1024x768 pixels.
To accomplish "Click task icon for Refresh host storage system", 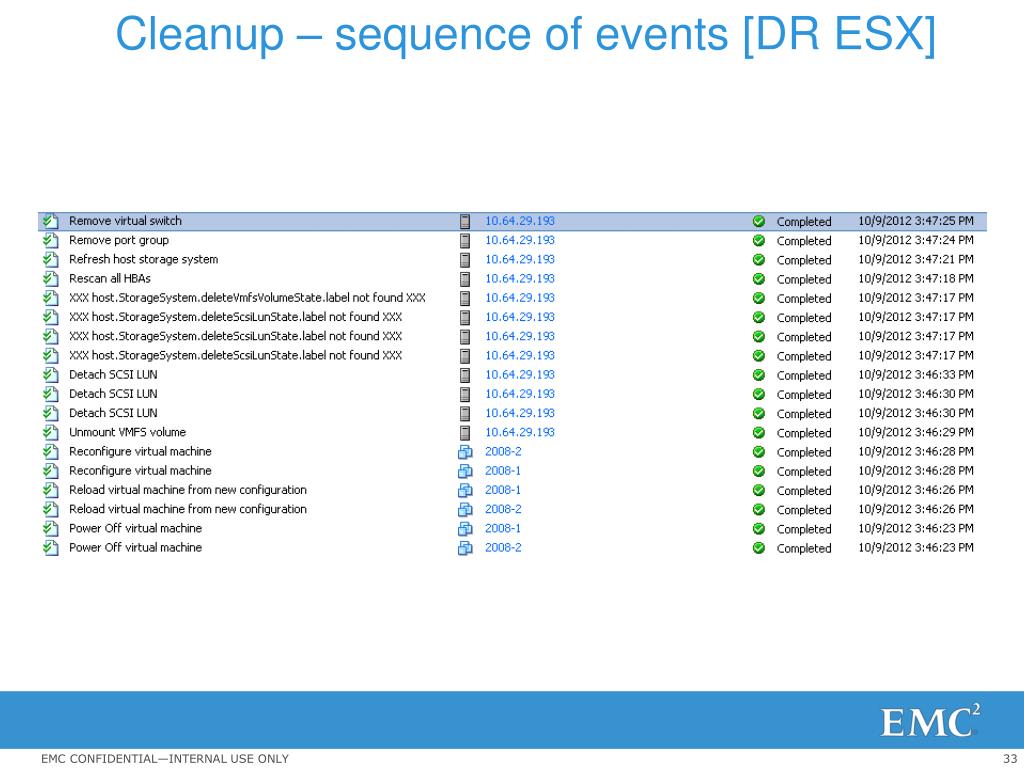I will click(50, 260).
